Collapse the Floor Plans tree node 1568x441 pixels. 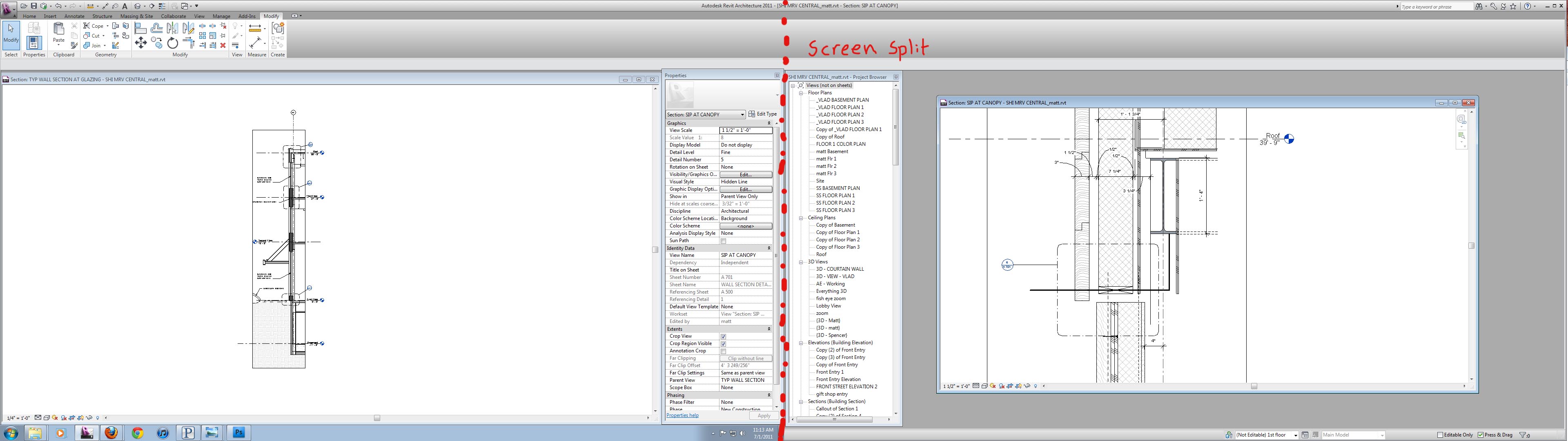801,93
